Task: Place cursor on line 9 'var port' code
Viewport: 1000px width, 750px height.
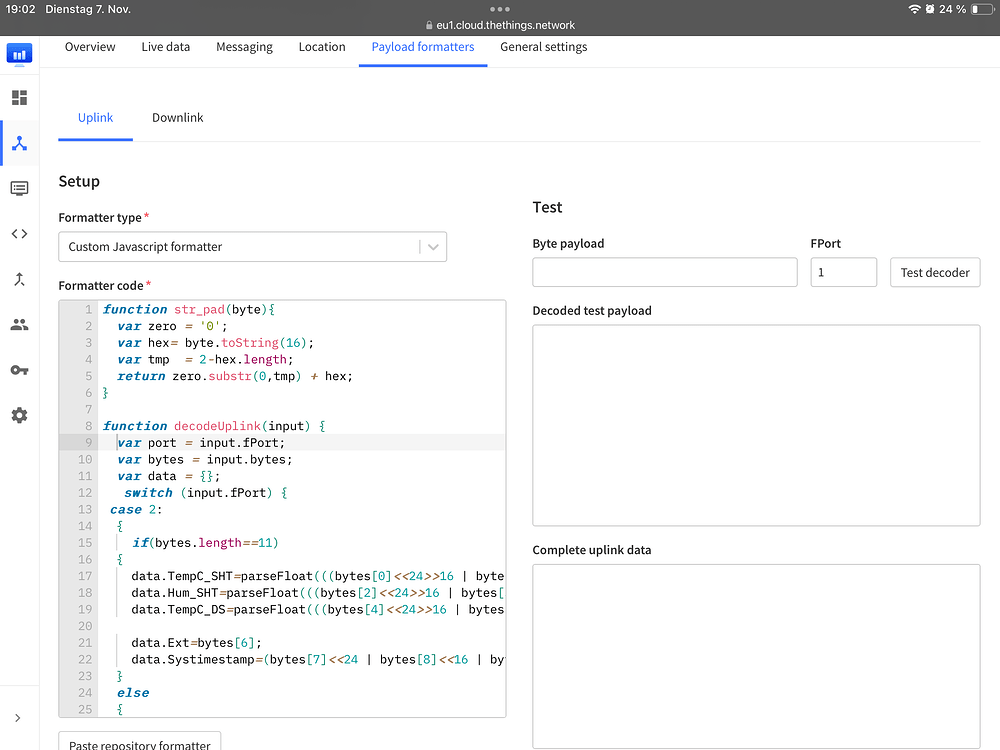Action: [201, 443]
